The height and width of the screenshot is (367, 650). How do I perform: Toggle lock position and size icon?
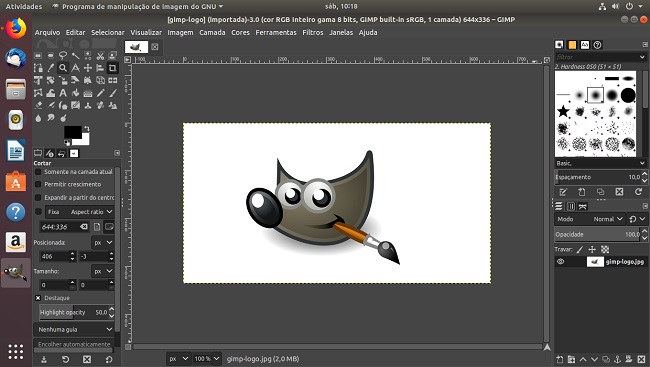coord(592,249)
